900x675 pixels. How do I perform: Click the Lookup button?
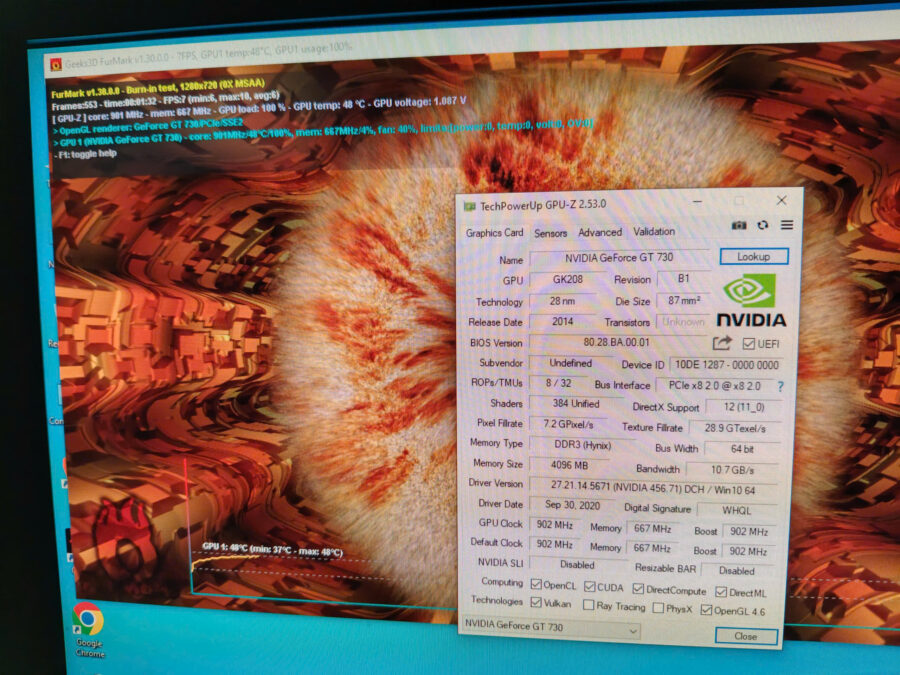coord(754,257)
